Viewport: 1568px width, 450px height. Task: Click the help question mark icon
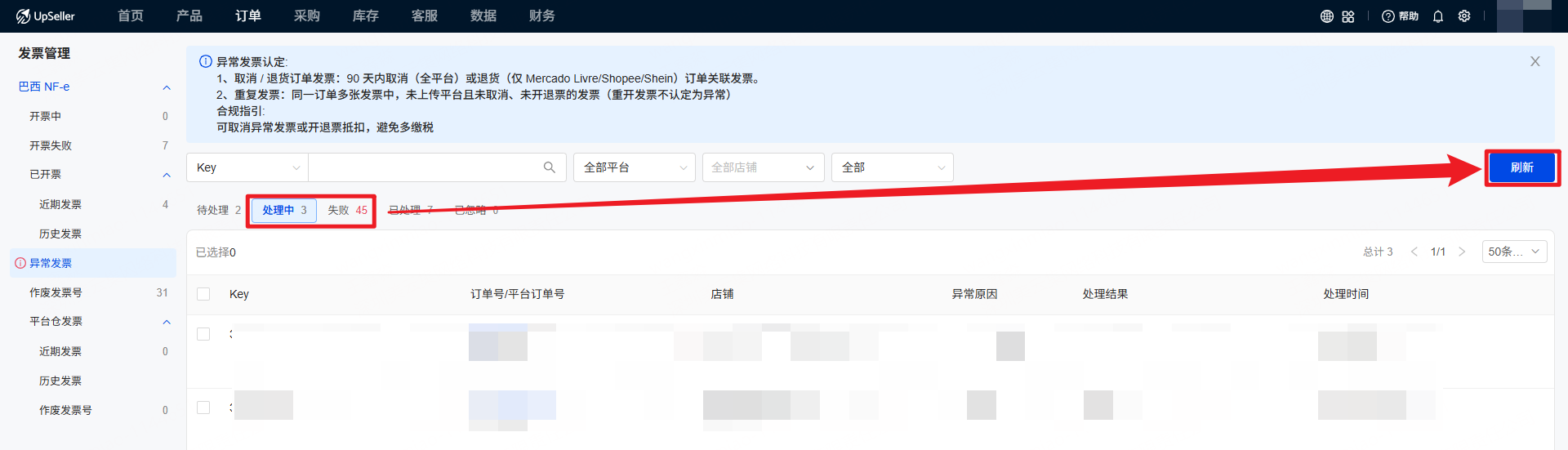click(1388, 16)
